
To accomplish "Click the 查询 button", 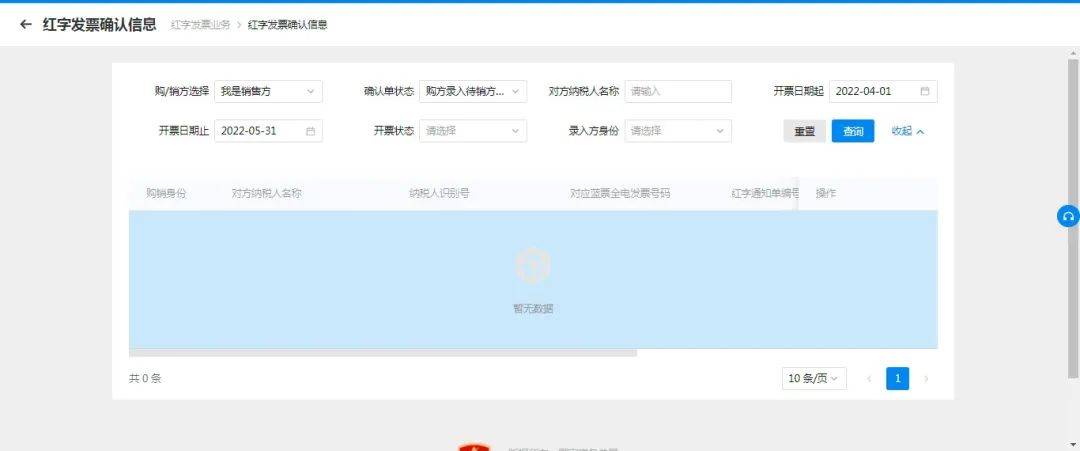I will pos(853,131).
